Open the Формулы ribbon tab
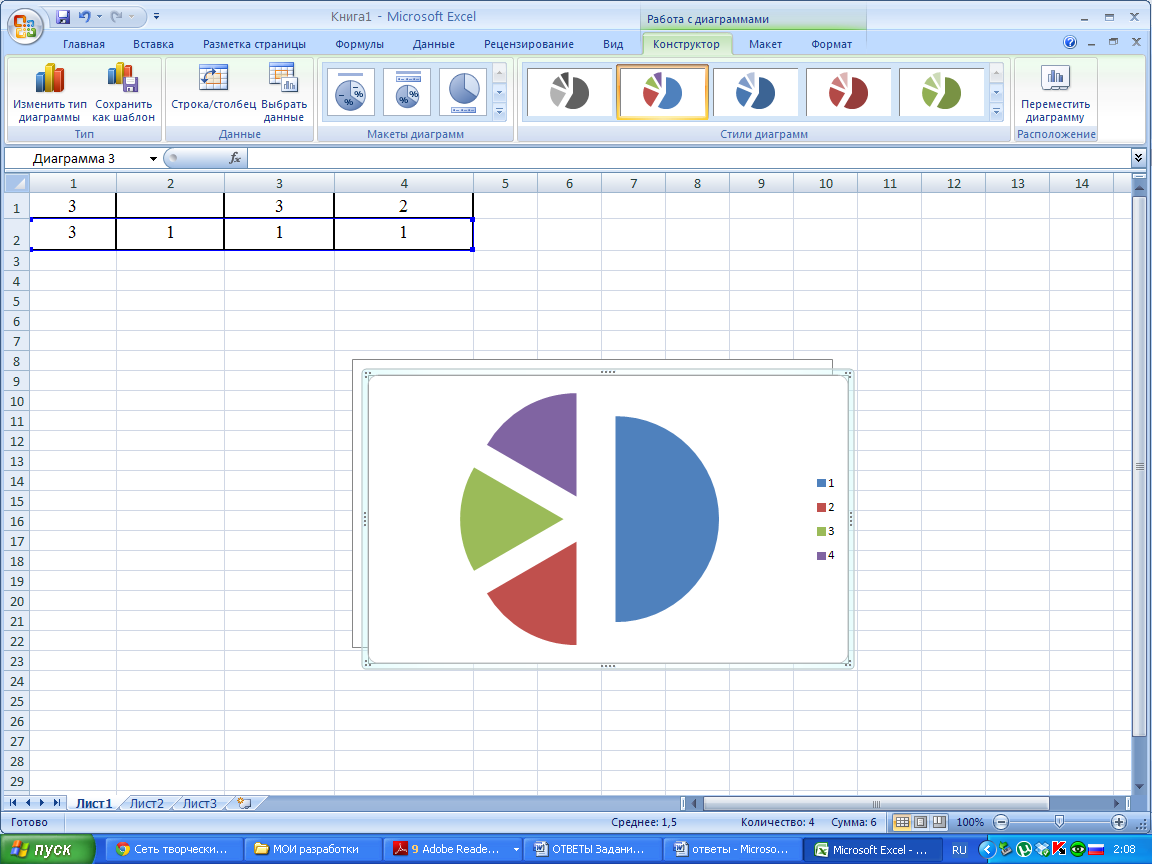 (x=359, y=44)
